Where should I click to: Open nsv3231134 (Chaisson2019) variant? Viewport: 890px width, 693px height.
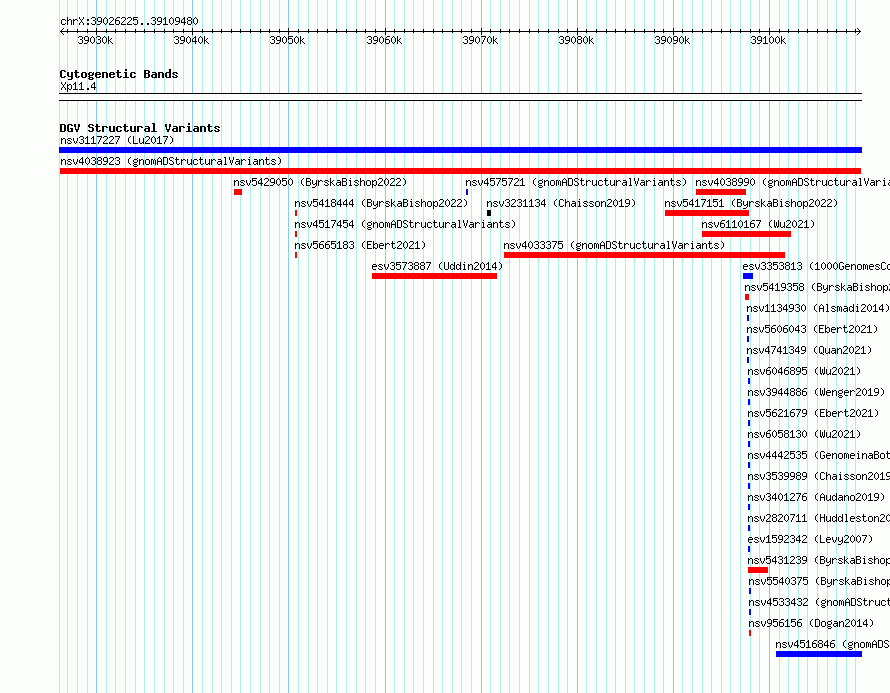561,203
